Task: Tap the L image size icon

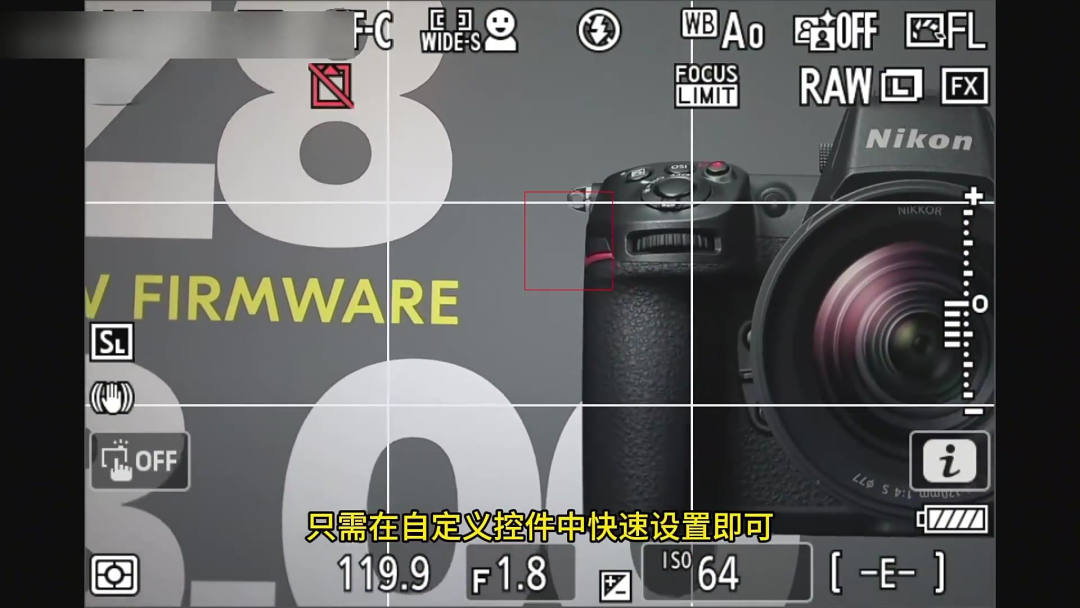Action: tap(902, 86)
